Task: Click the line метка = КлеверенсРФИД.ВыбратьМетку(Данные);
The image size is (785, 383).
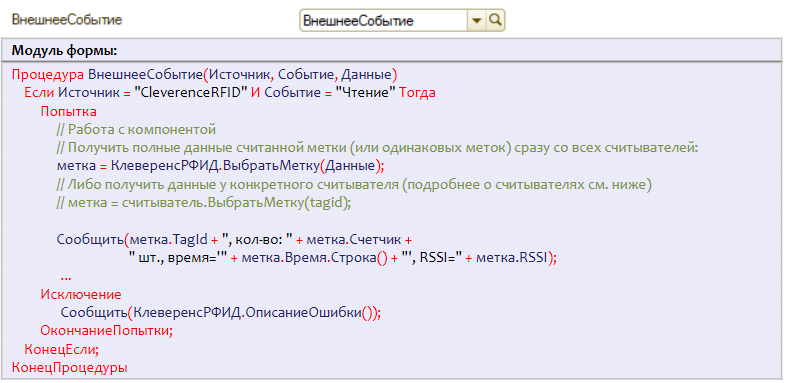Action: 221,166
